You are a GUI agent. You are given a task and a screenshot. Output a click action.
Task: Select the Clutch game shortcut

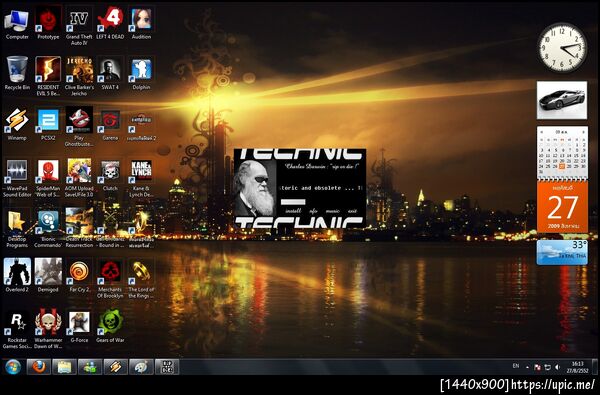(x=110, y=175)
